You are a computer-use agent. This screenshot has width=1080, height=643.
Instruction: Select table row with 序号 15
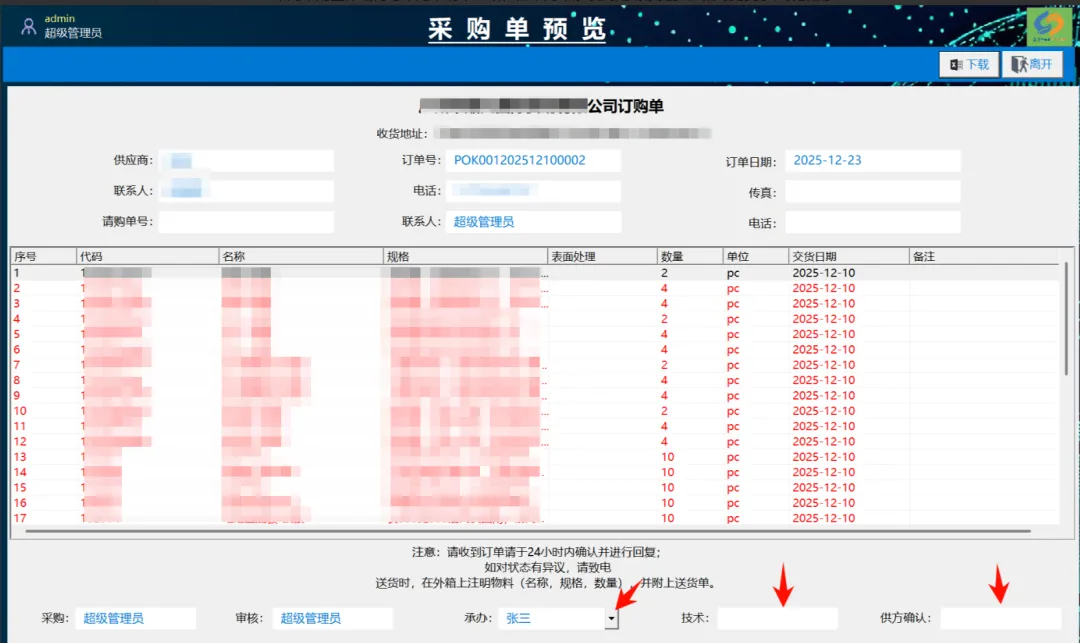[x=535, y=487]
